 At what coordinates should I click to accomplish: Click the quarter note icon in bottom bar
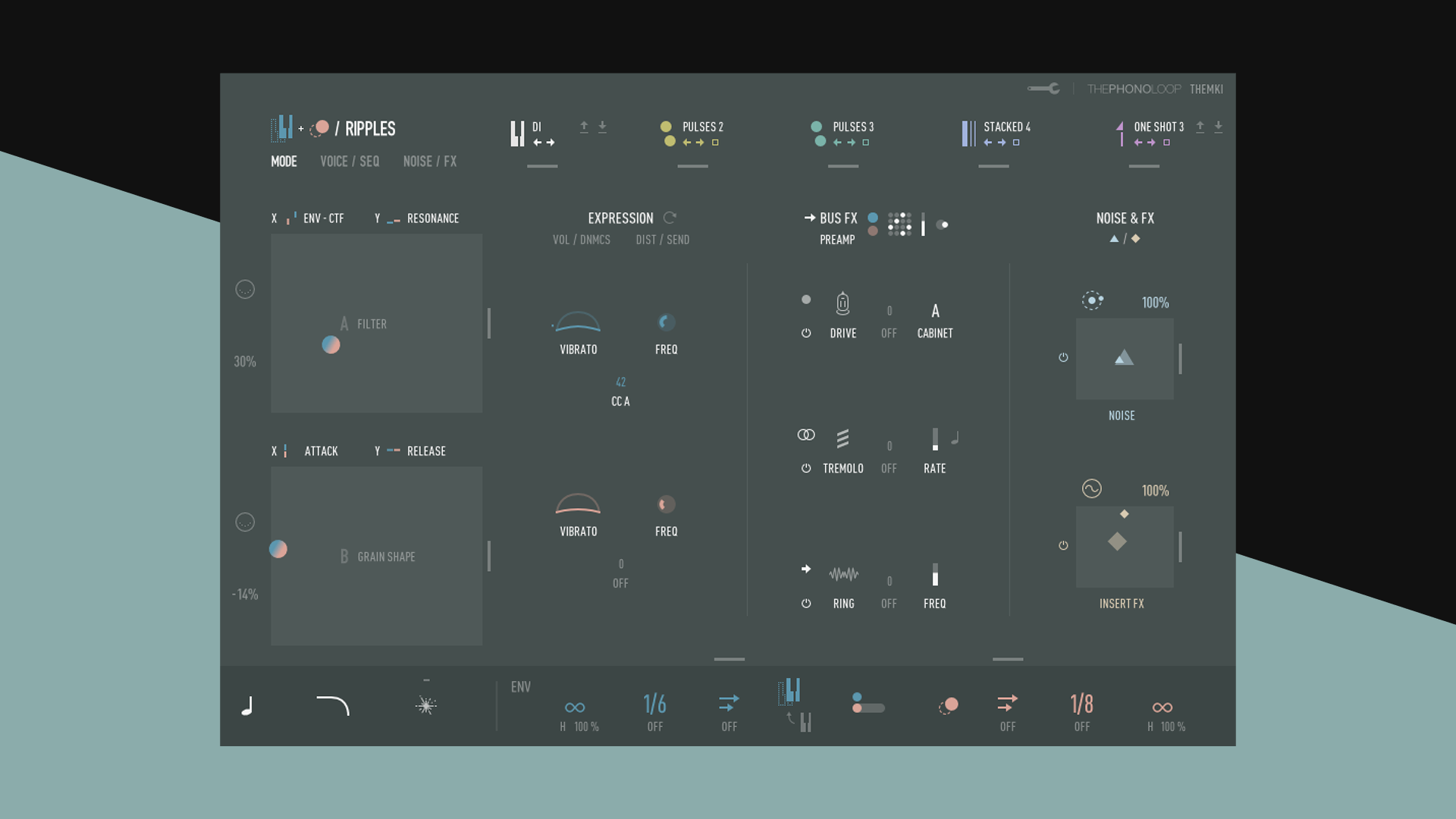tap(247, 707)
